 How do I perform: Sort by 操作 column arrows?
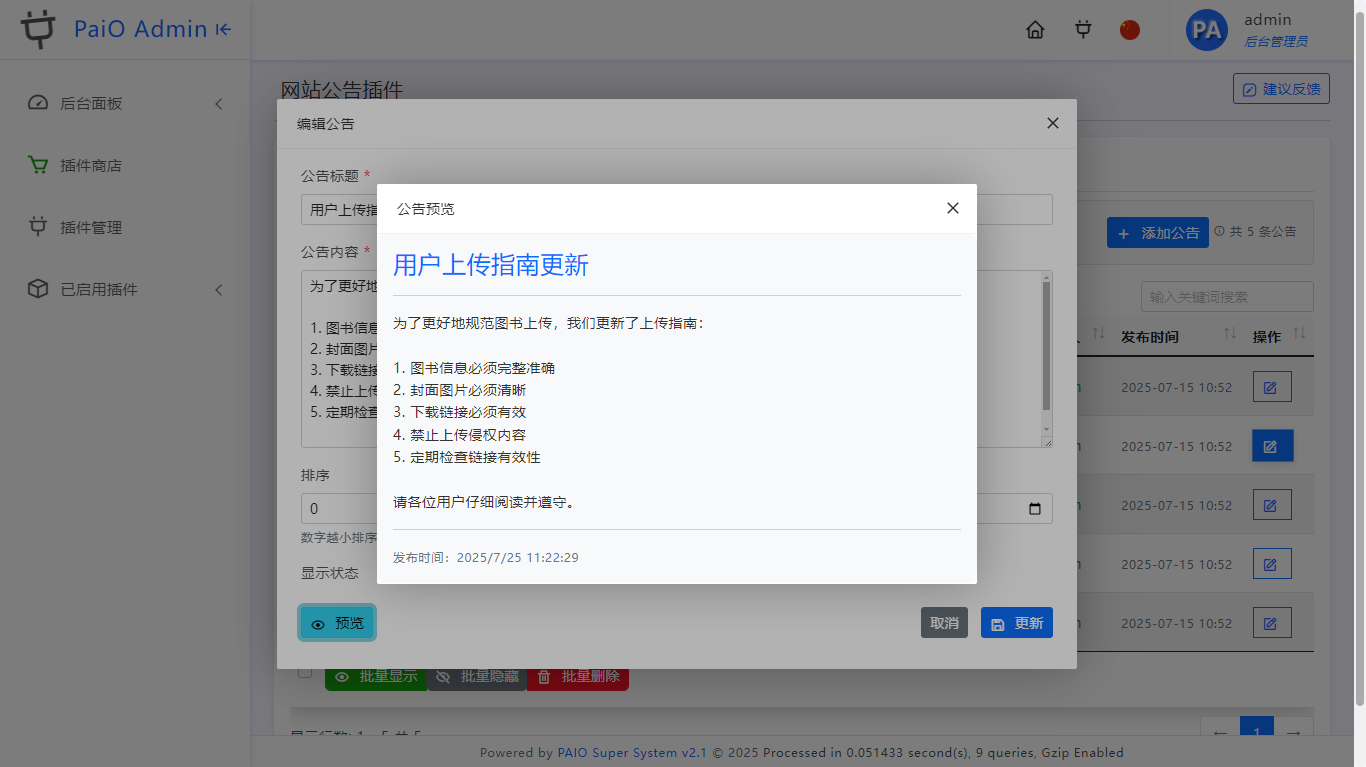[1300, 333]
